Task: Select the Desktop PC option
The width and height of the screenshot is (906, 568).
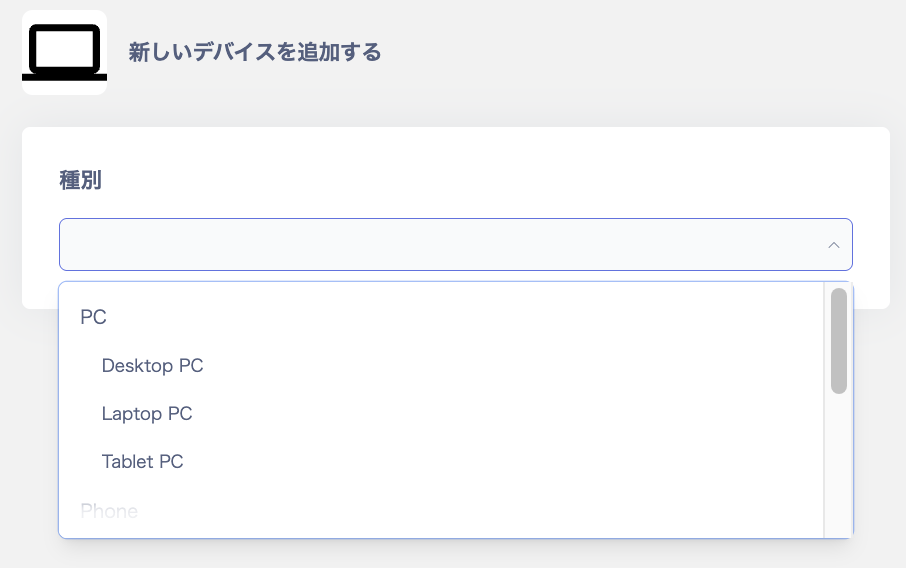Action: (x=152, y=366)
